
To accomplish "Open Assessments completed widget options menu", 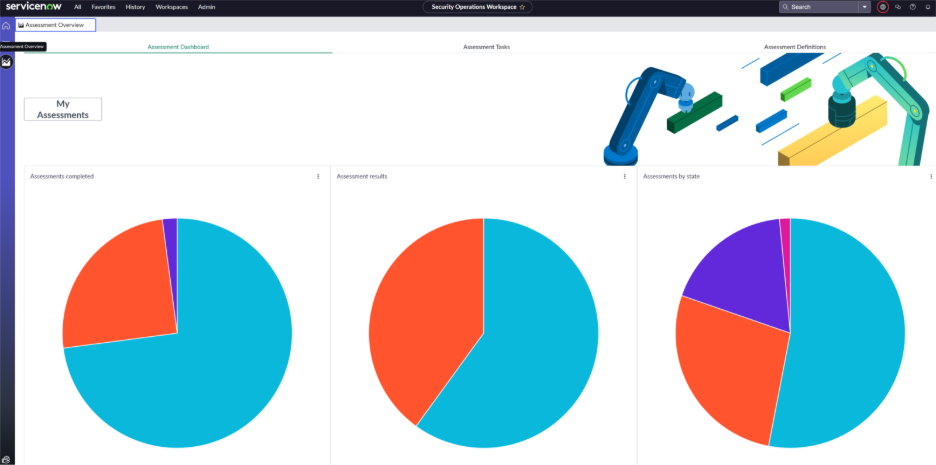I will [x=318, y=177].
